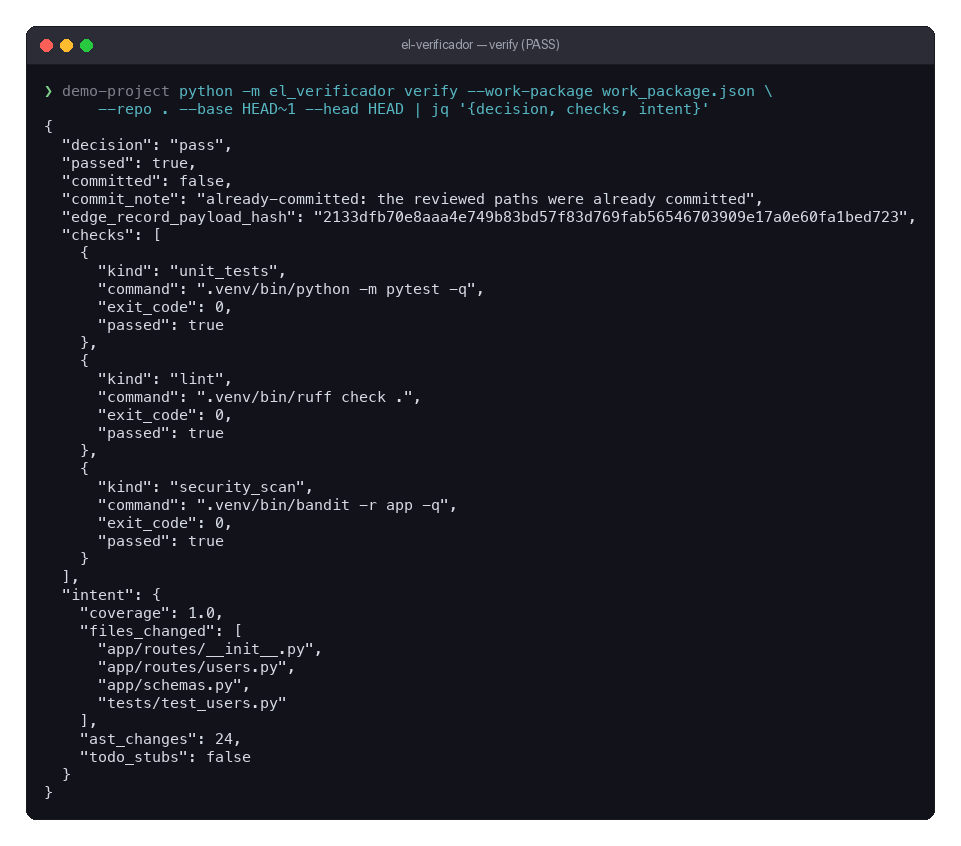This screenshot has width=961, height=846.
Task: Click the ruff check . command line
Action: [x=259, y=397]
